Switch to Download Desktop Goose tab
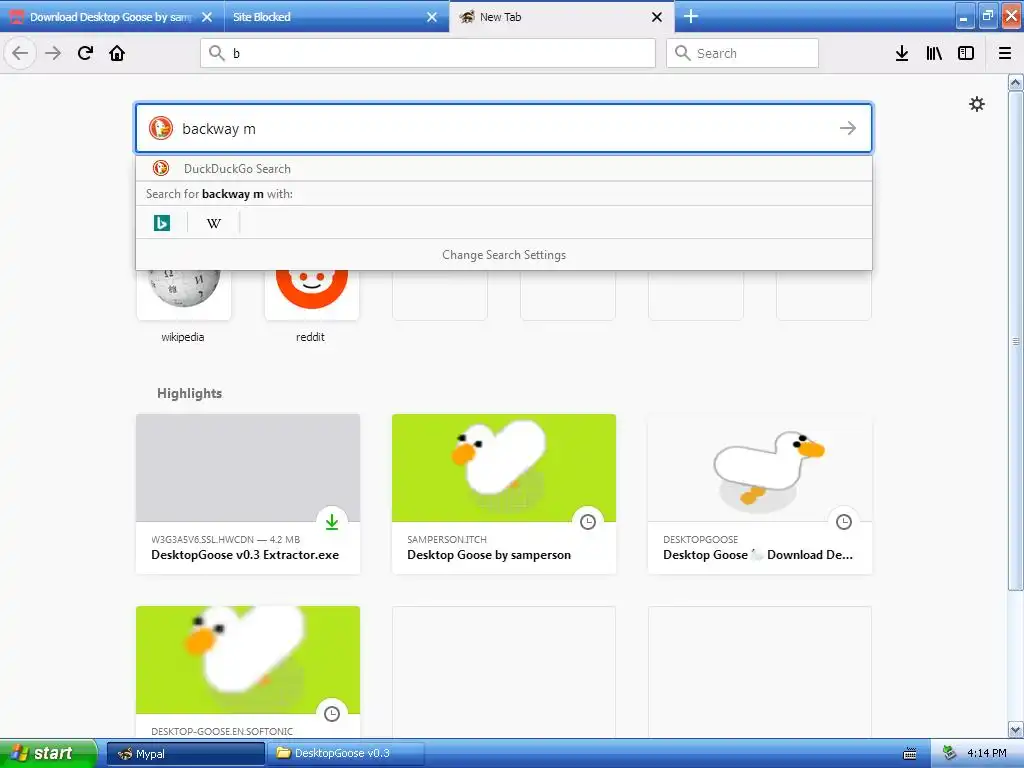The height and width of the screenshot is (768, 1024). (x=112, y=17)
